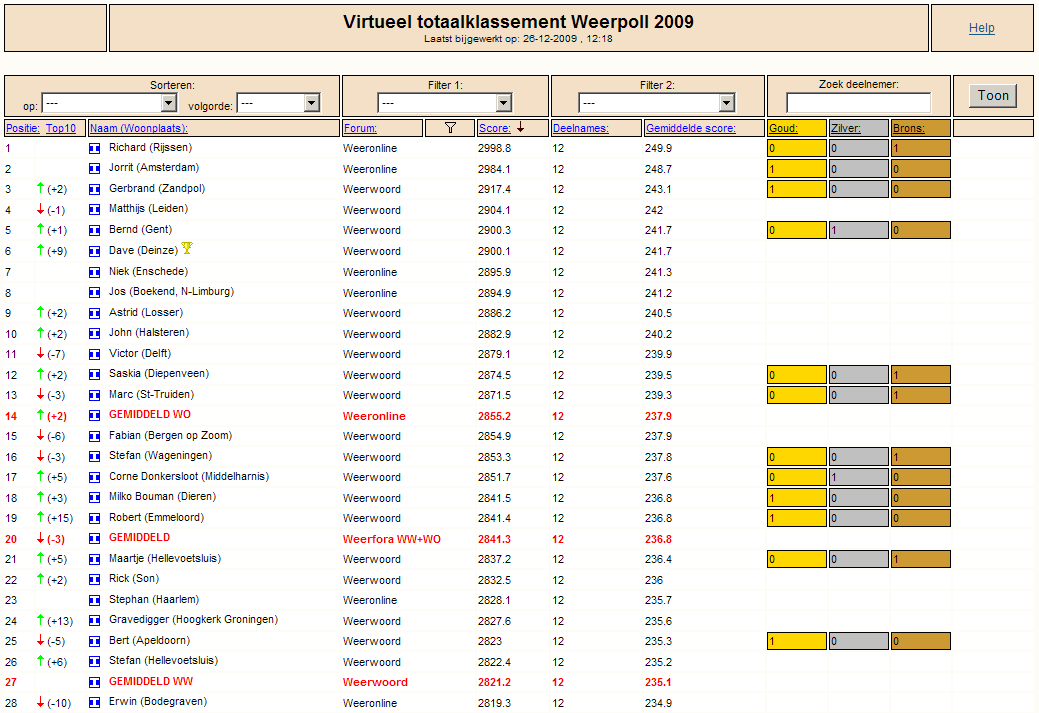Click the trophy icon beside Dave (Deinze)

[187, 248]
